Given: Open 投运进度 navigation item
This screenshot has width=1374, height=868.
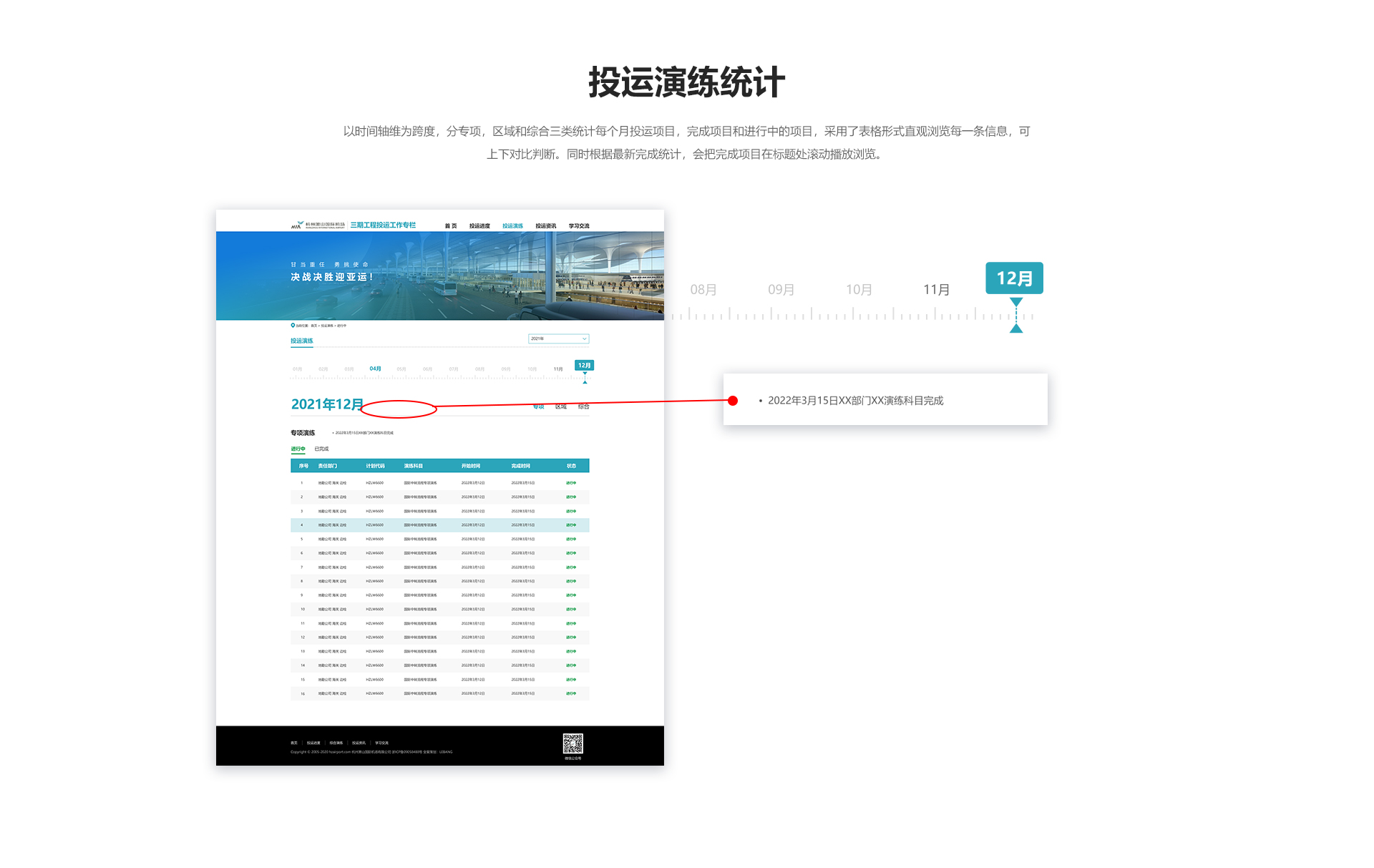Looking at the screenshot, I should (x=479, y=226).
